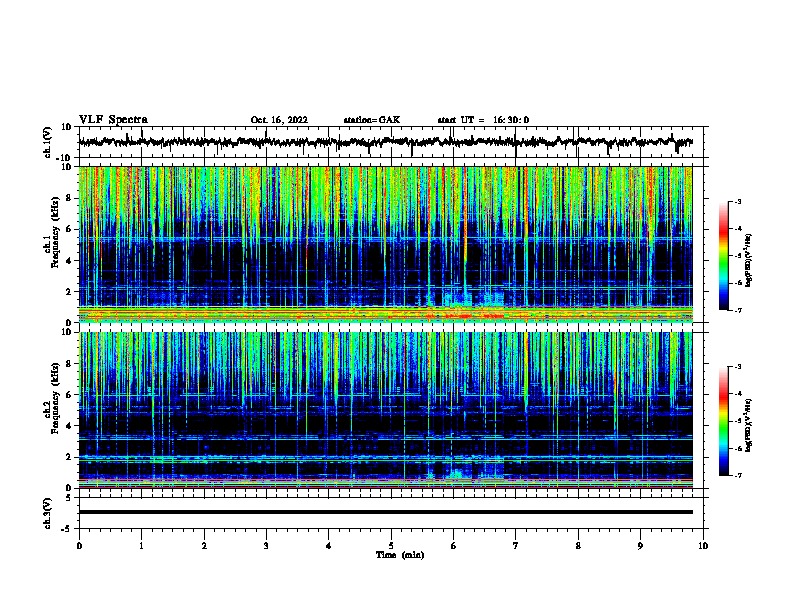This screenshot has width=792, height=612.
Task: Click the ch.3 thick black signal line
Action: click(385, 512)
